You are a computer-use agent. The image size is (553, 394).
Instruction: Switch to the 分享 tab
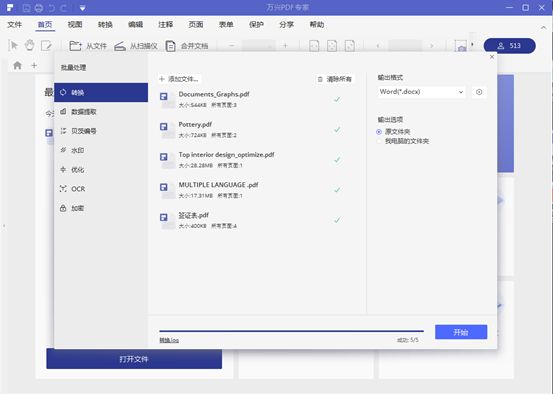[x=286, y=25]
